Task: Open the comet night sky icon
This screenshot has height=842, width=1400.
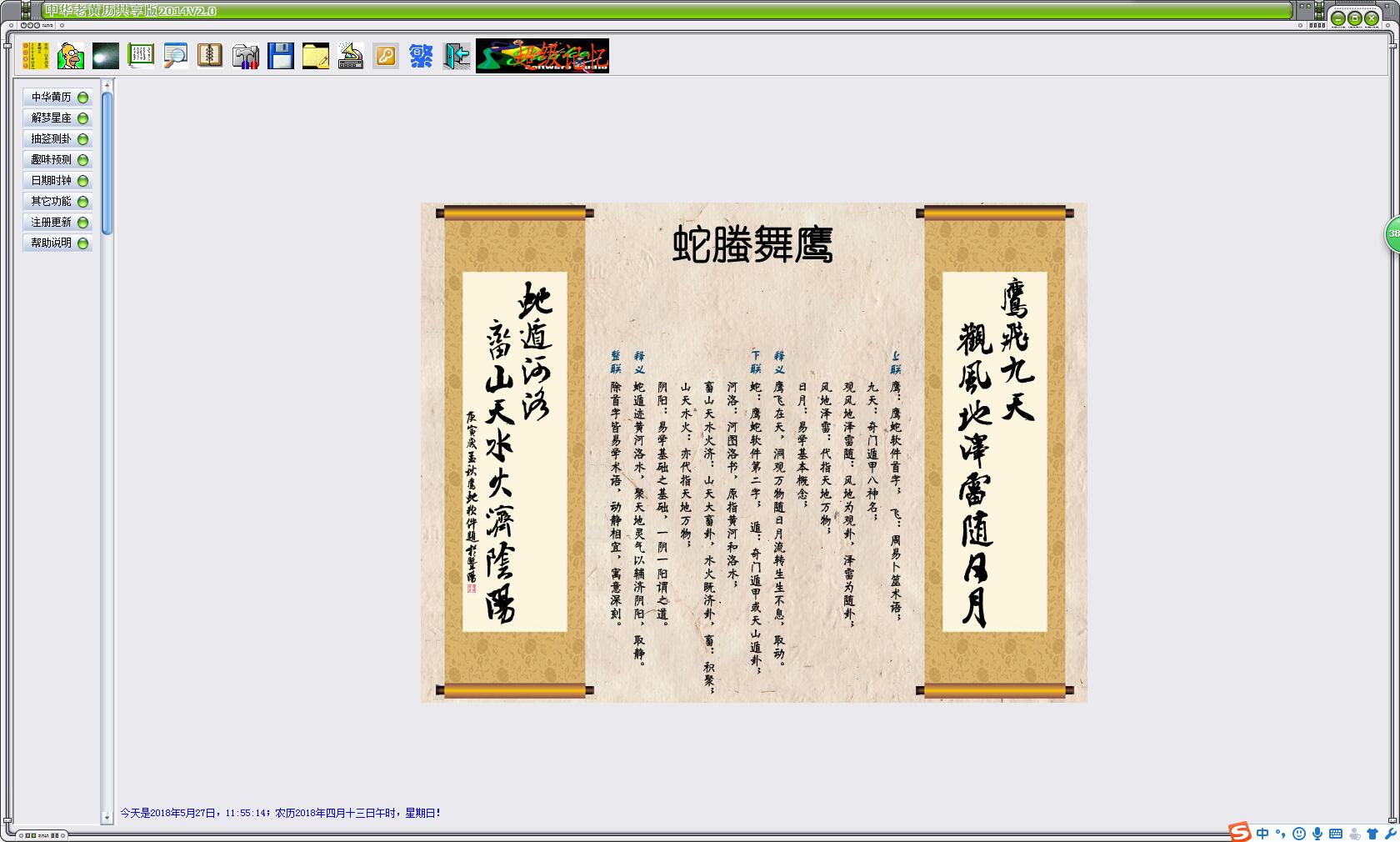Action: (106, 56)
